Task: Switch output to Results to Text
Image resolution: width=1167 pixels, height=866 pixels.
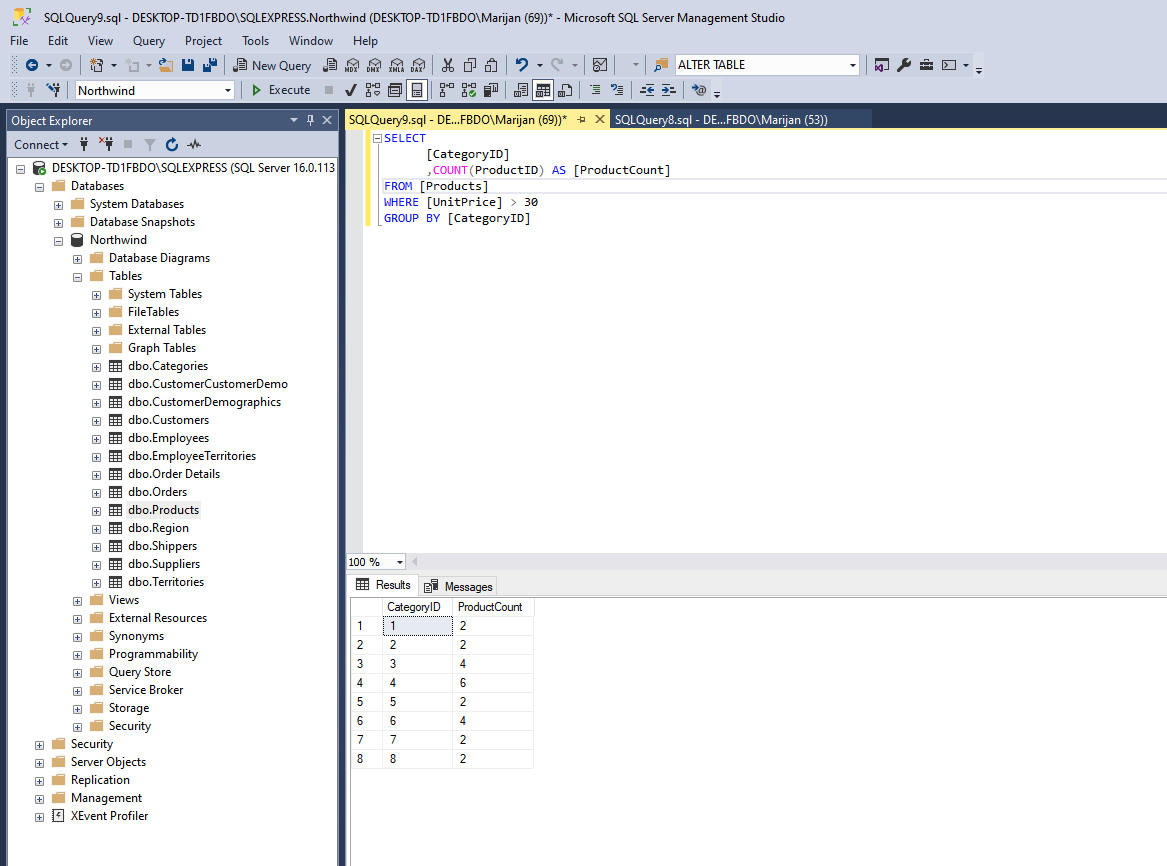Action: pyautogui.click(x=521, y=90)
